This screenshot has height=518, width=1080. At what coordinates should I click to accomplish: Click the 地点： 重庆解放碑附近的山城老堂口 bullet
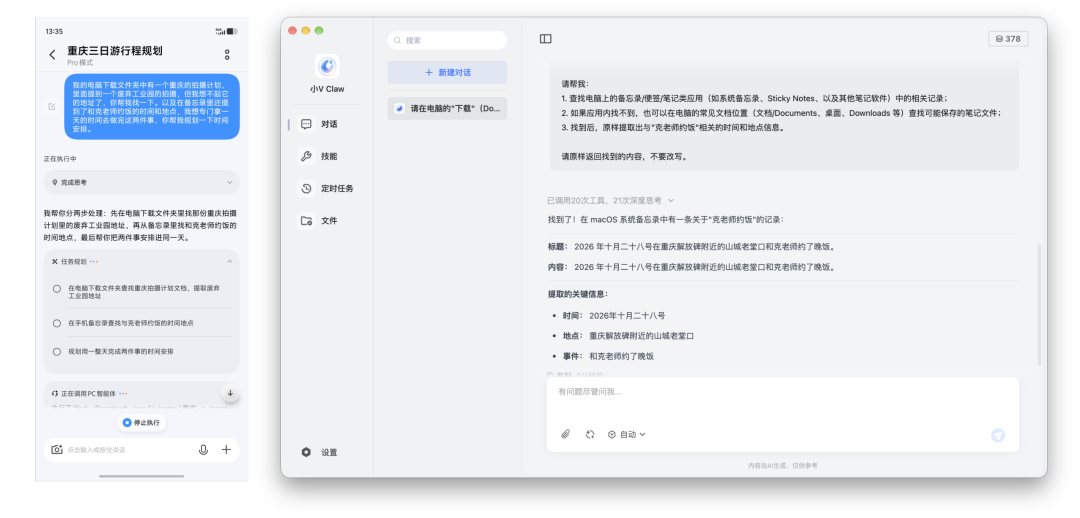tap(627, 336)
